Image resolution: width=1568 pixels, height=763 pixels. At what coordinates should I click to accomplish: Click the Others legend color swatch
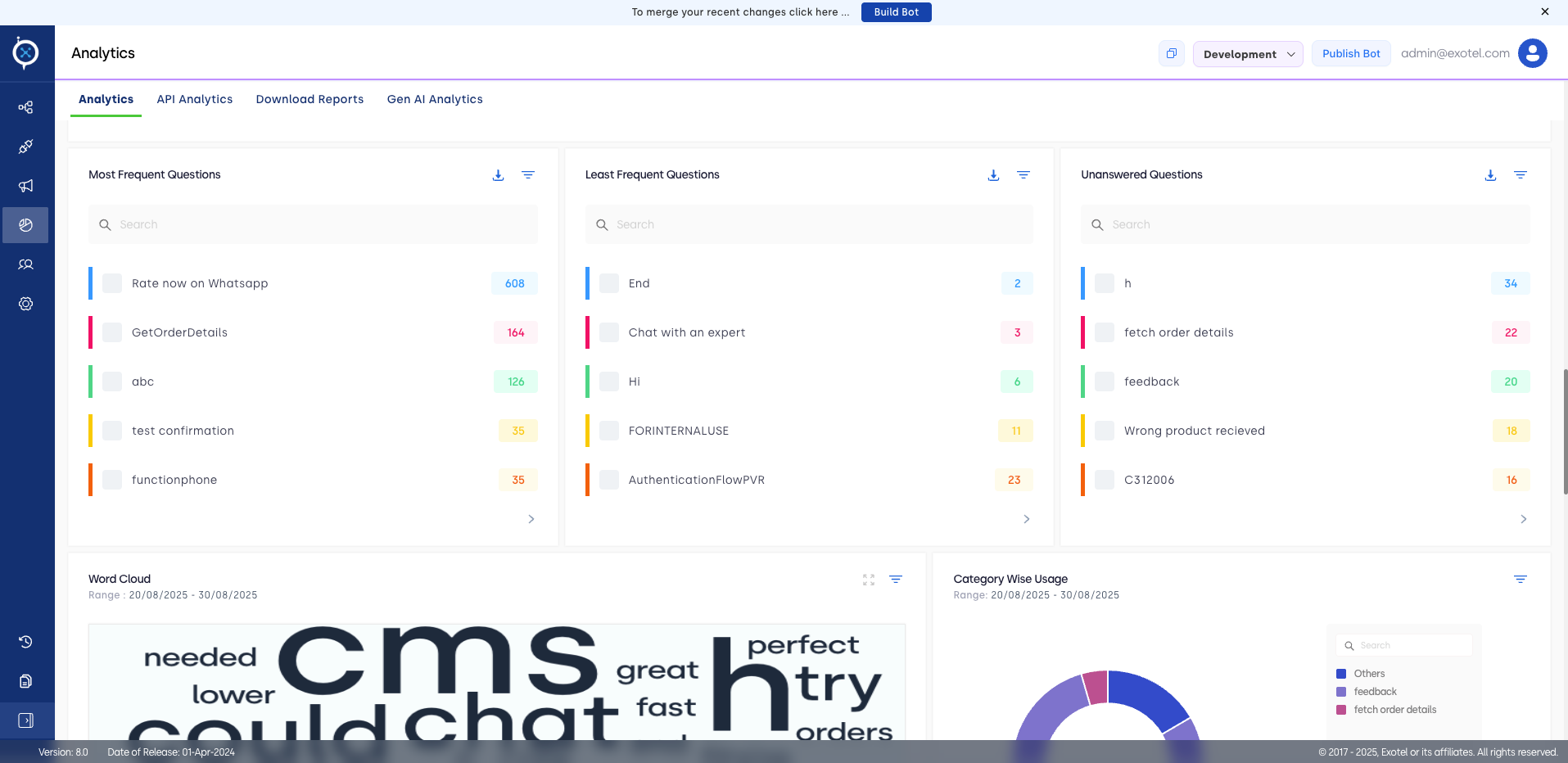point(1341,674)
